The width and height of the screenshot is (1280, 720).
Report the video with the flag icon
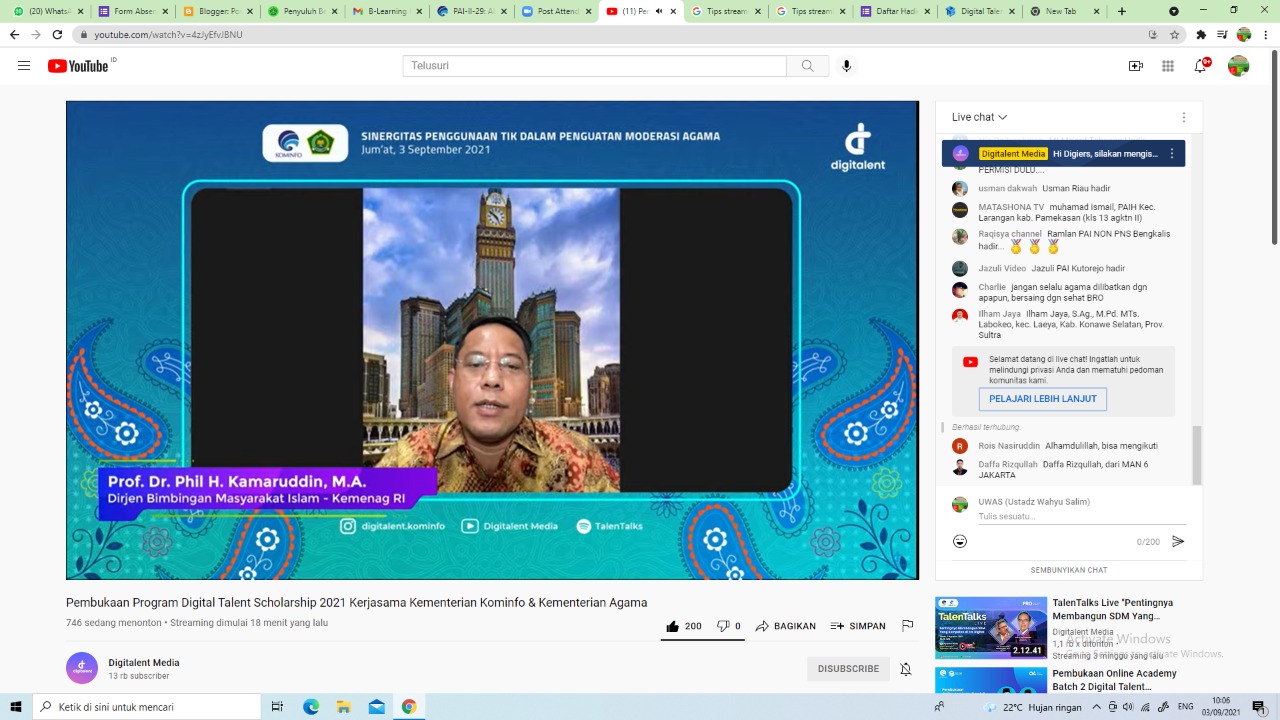[907, 626]
